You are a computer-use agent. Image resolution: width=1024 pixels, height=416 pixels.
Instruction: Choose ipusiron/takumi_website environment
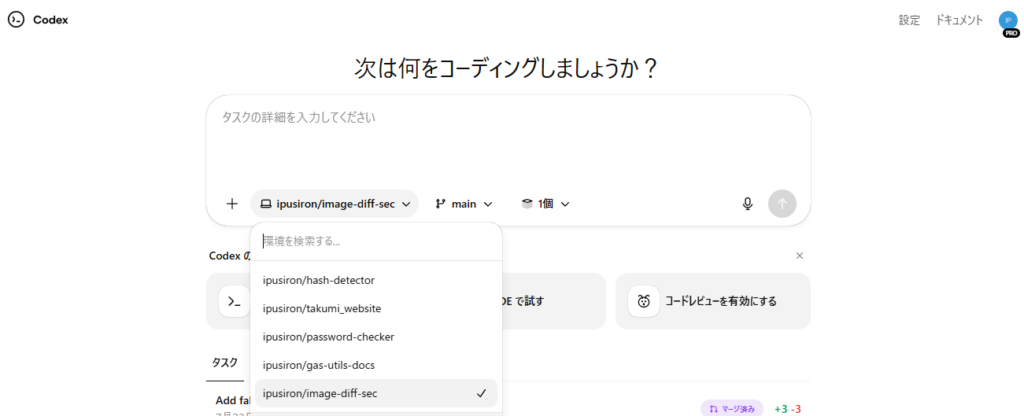(321, 308)
